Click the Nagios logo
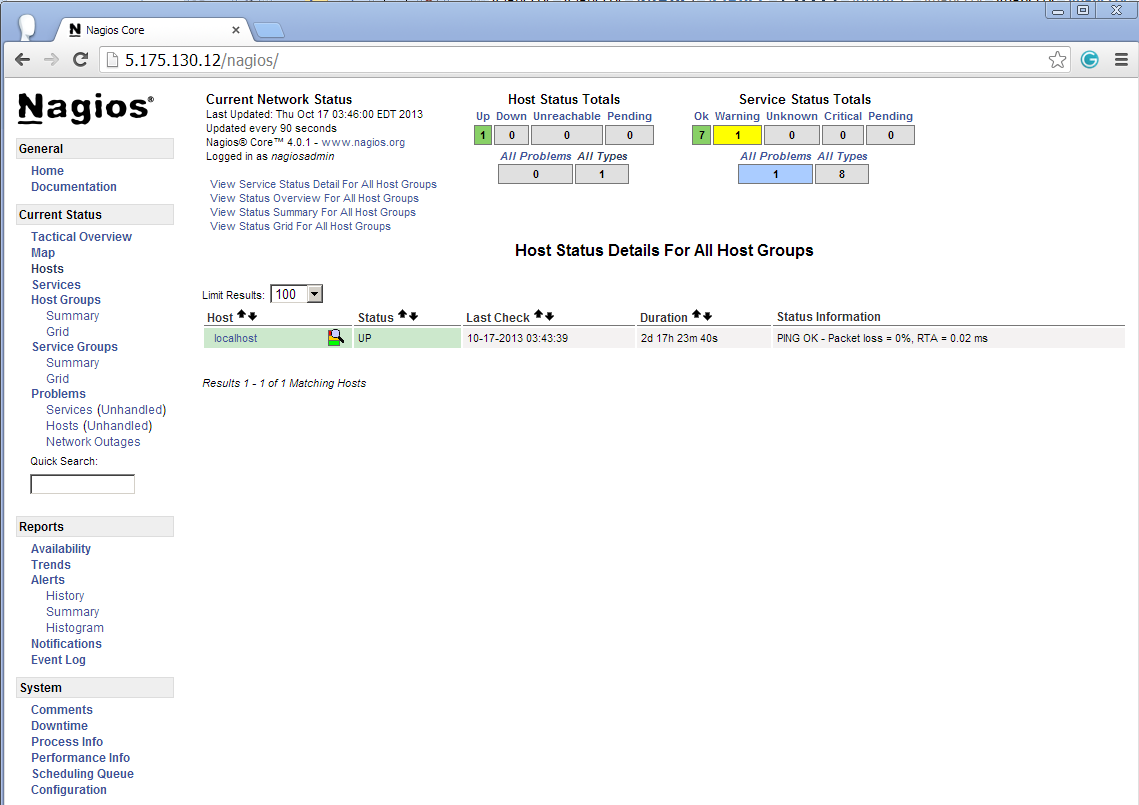 [86, 108]
